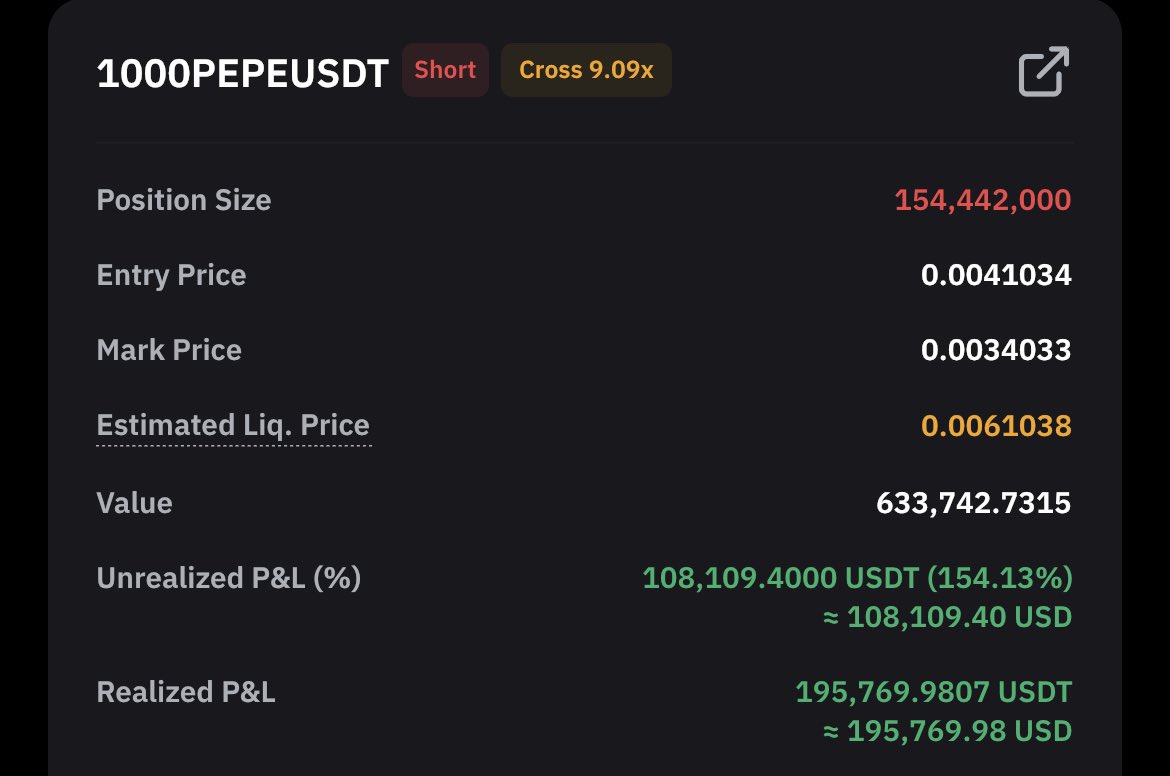
Task: Tap the position Value 633,742.7315
Action: click(x=974, y=503)
